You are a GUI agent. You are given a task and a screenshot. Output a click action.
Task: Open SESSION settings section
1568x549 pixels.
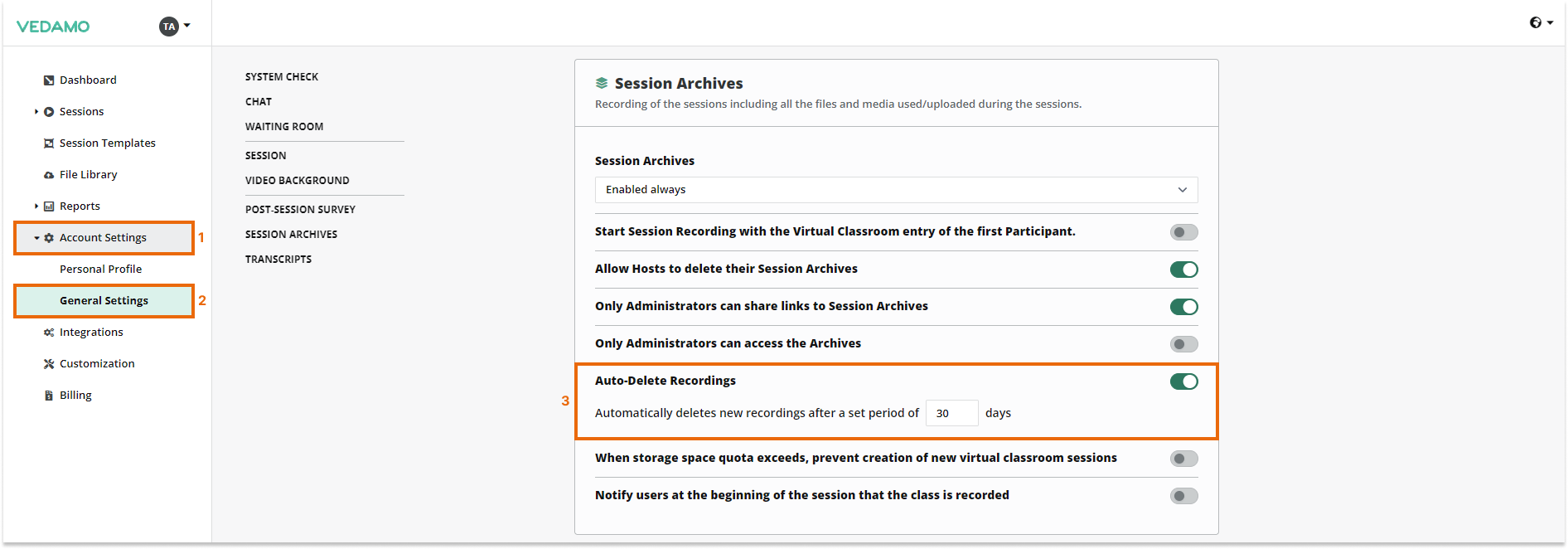tap(266, 156)
